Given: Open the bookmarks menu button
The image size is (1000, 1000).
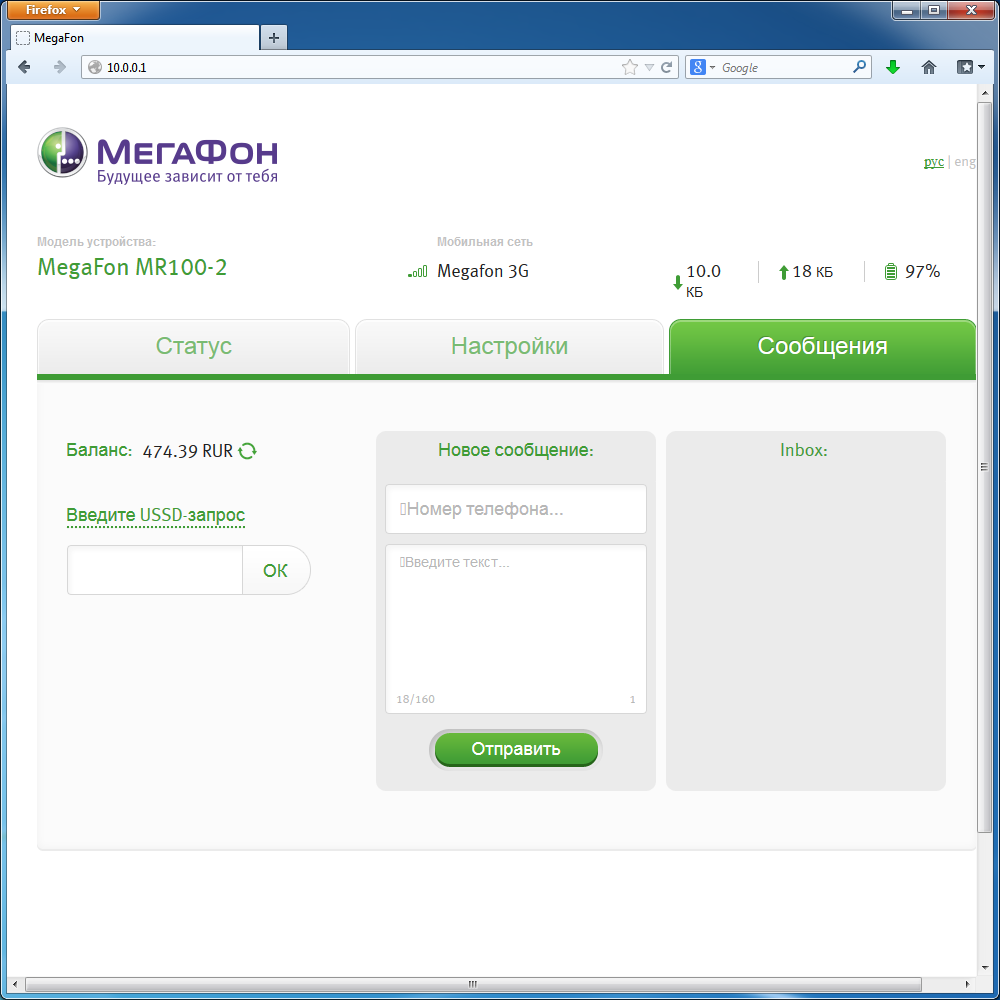Looking at the screenshot, I should click(970, 67).
